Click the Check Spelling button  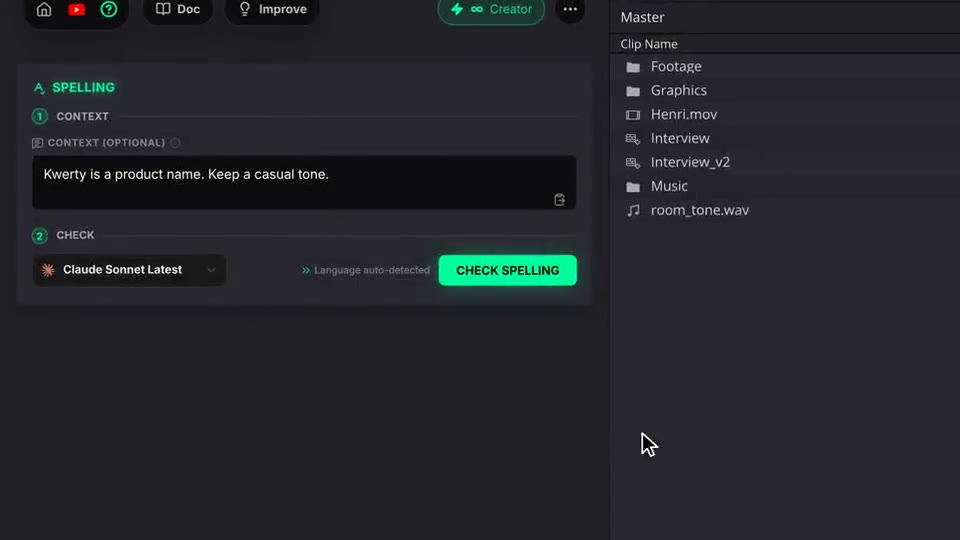coord(508,270)
